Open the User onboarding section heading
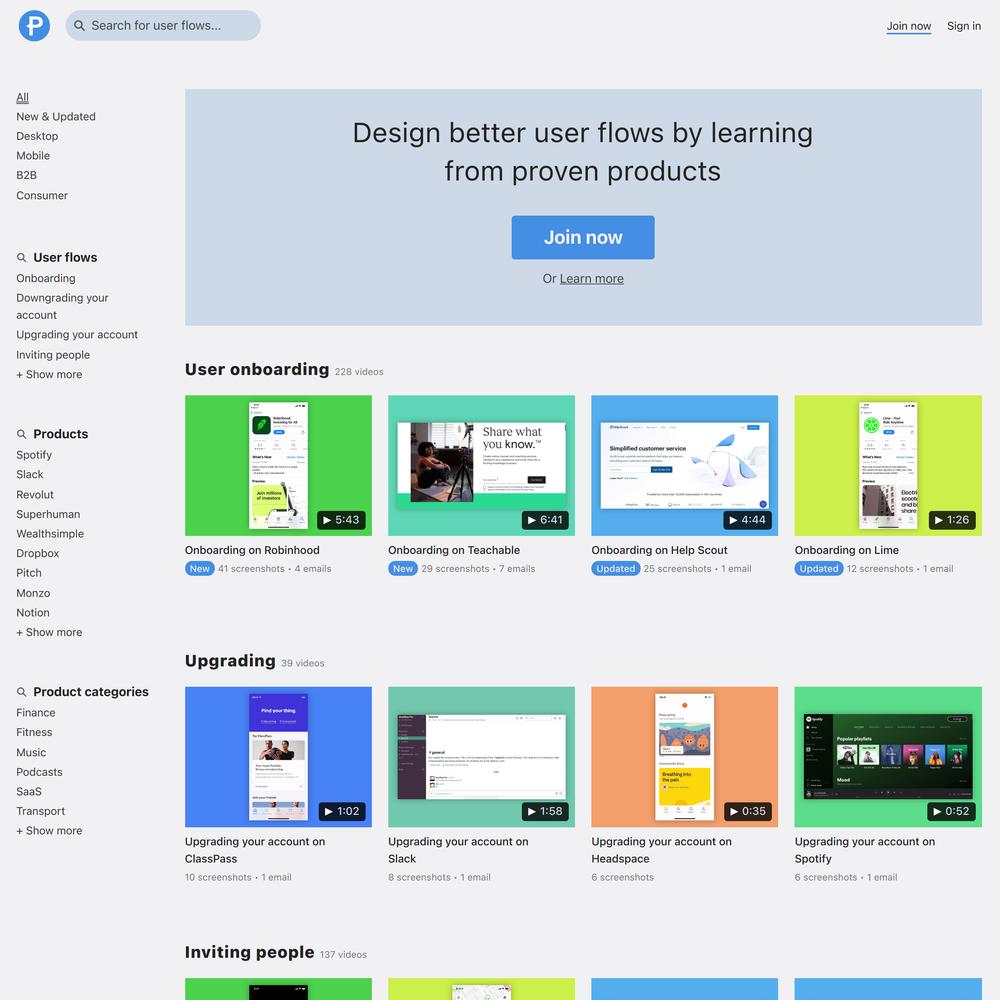 (257, 370)
